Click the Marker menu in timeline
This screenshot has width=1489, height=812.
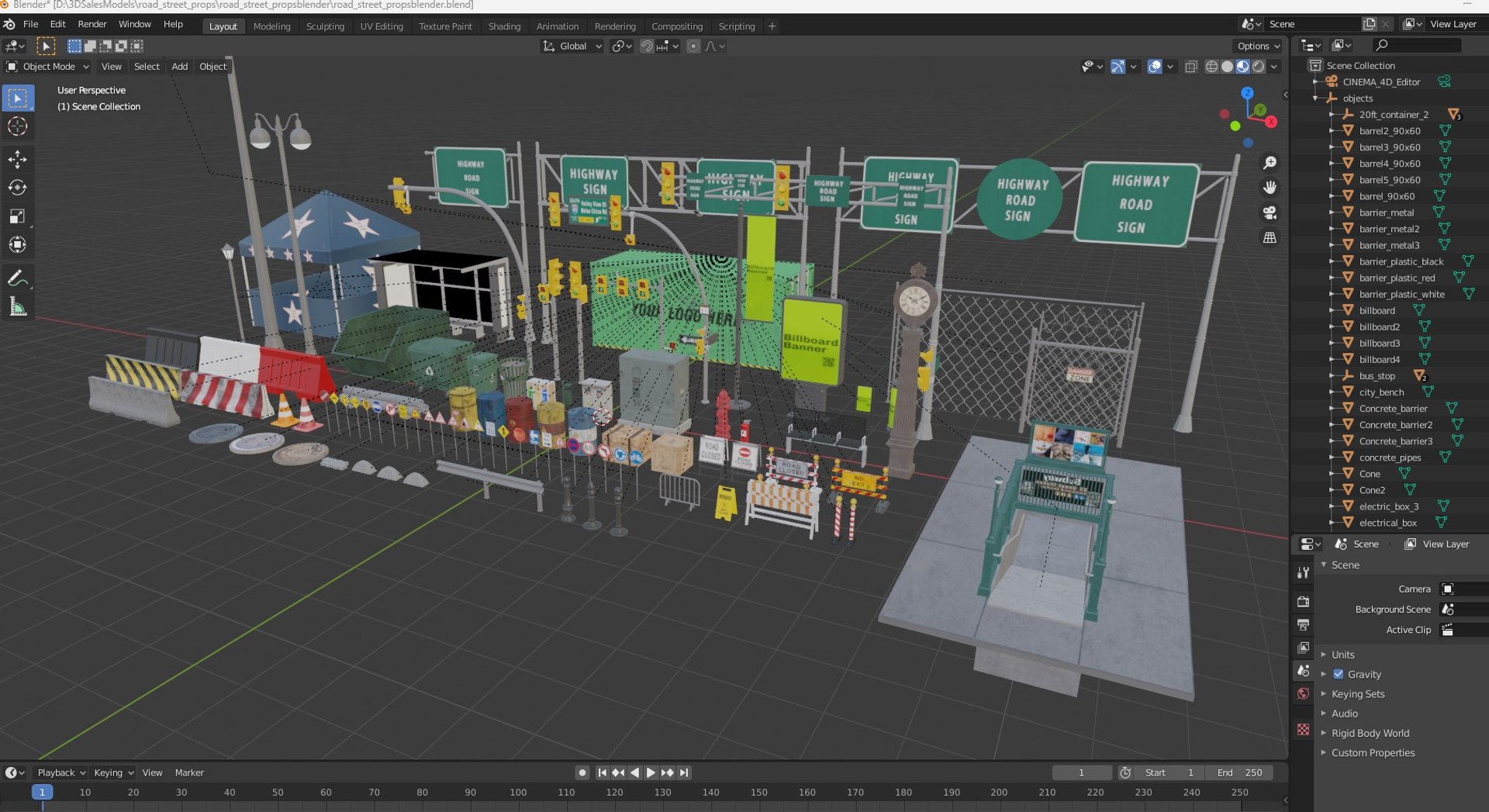[189, 772]
